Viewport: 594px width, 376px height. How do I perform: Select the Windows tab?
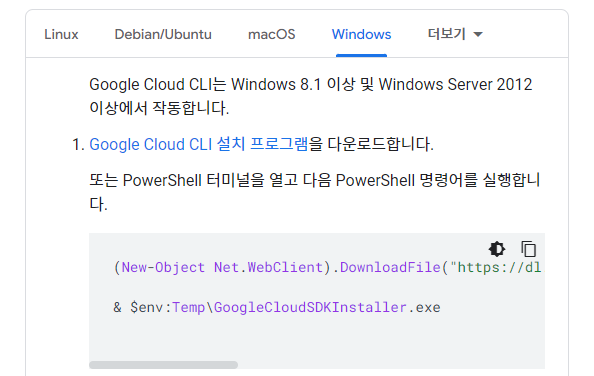(361, 34)
